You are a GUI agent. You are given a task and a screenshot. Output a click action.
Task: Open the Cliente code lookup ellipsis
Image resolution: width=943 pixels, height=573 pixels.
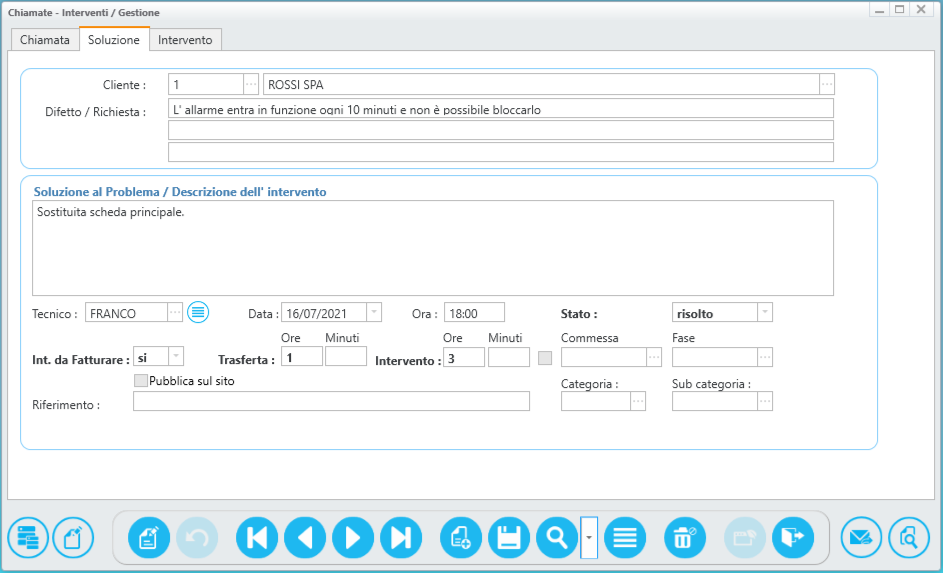coord(251,84)
